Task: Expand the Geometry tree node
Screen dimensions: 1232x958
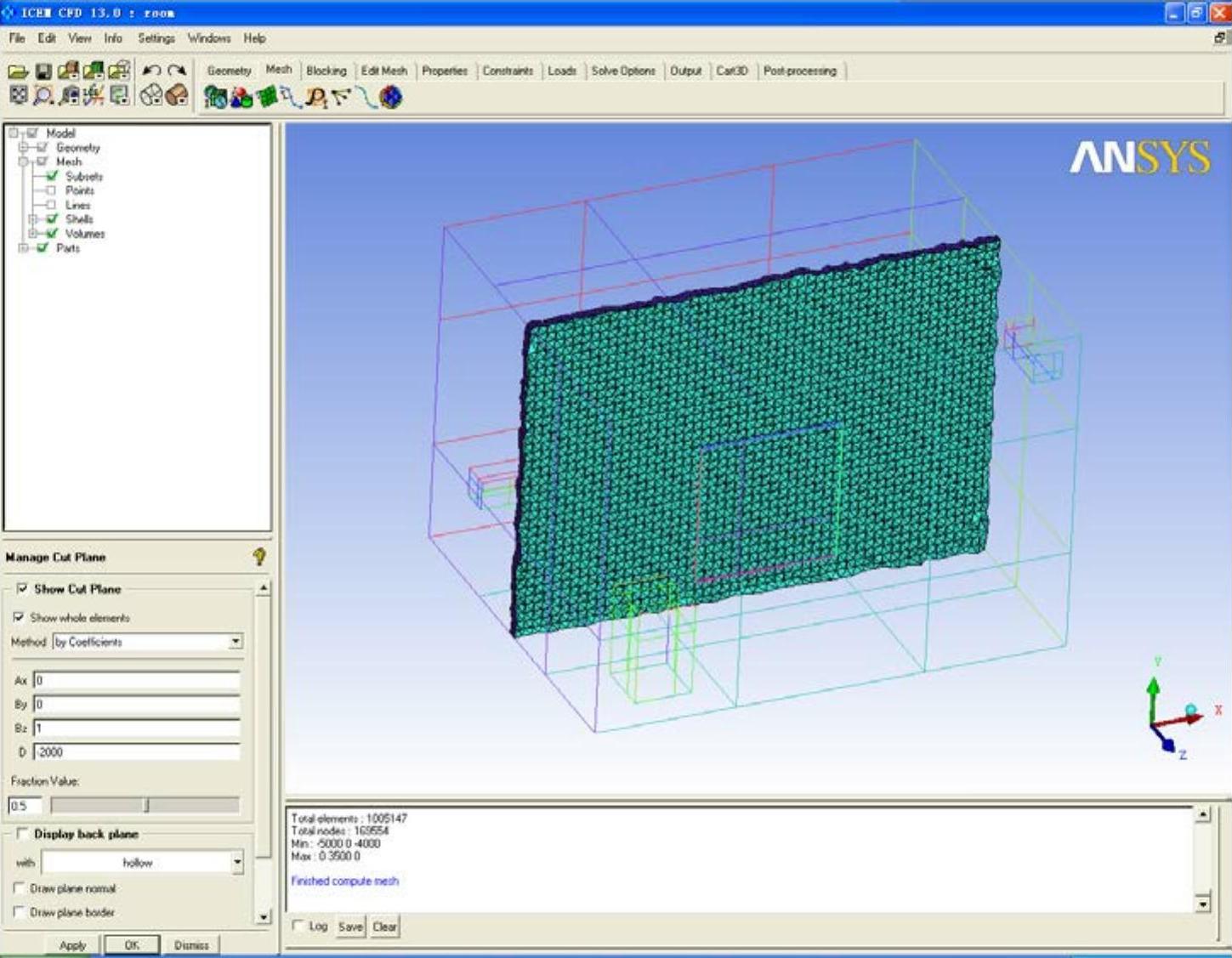Action: coord(24,147)
